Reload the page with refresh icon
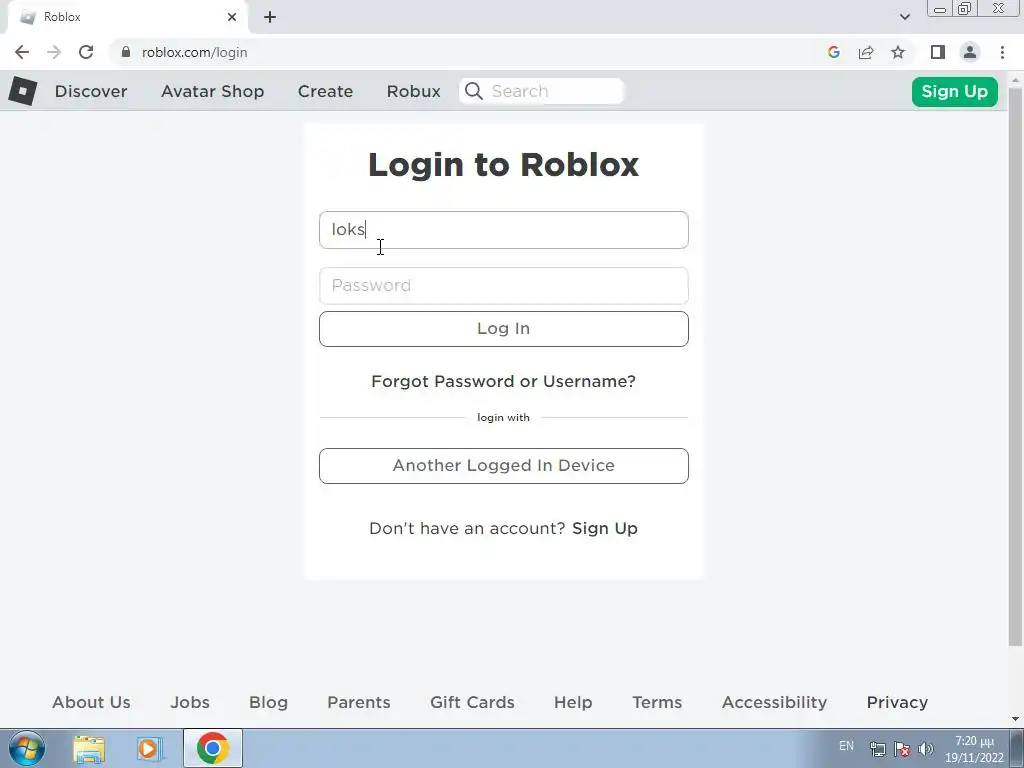 [86, 52]
